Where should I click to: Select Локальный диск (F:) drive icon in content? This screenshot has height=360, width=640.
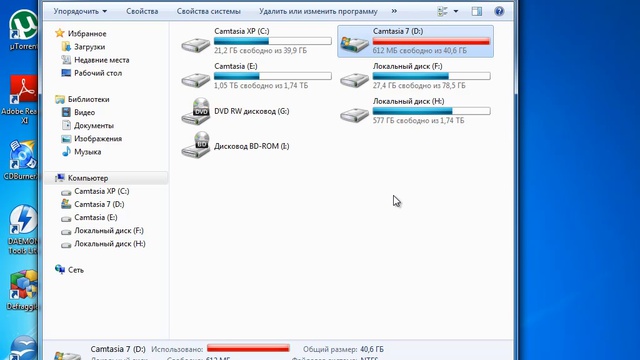354,79
